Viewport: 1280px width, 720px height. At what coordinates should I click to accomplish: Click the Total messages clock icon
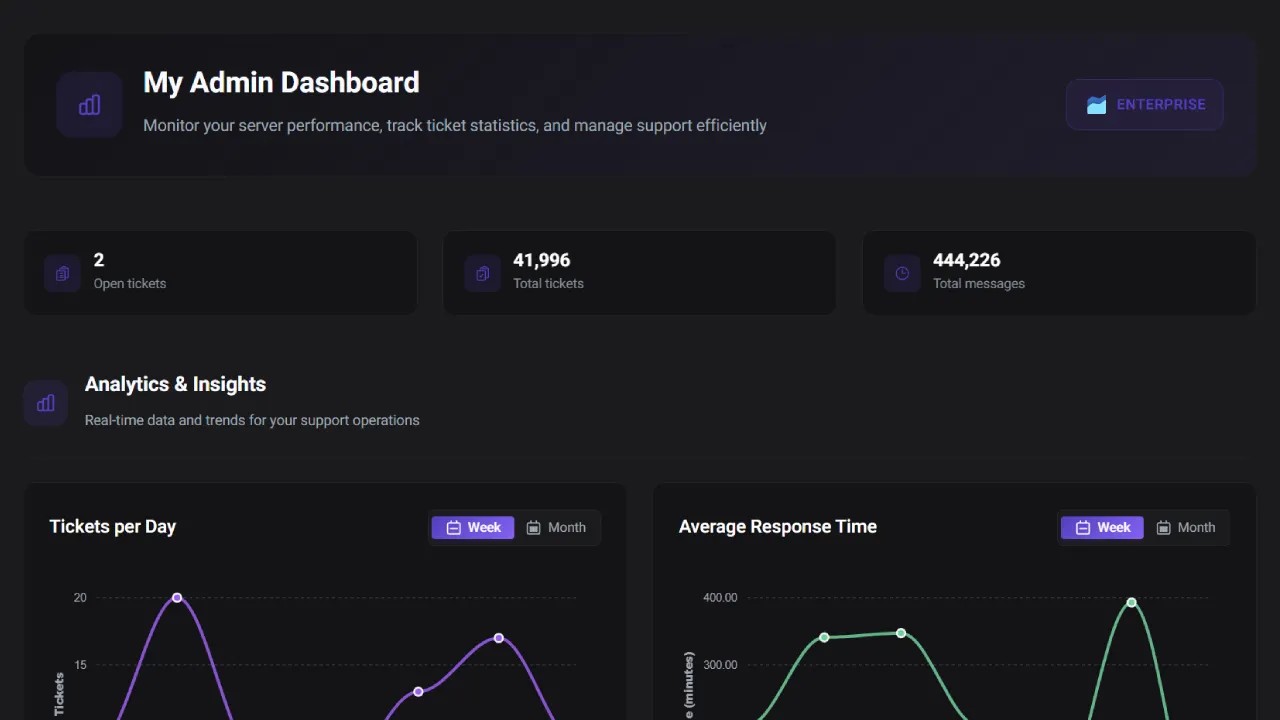[902, 273]
